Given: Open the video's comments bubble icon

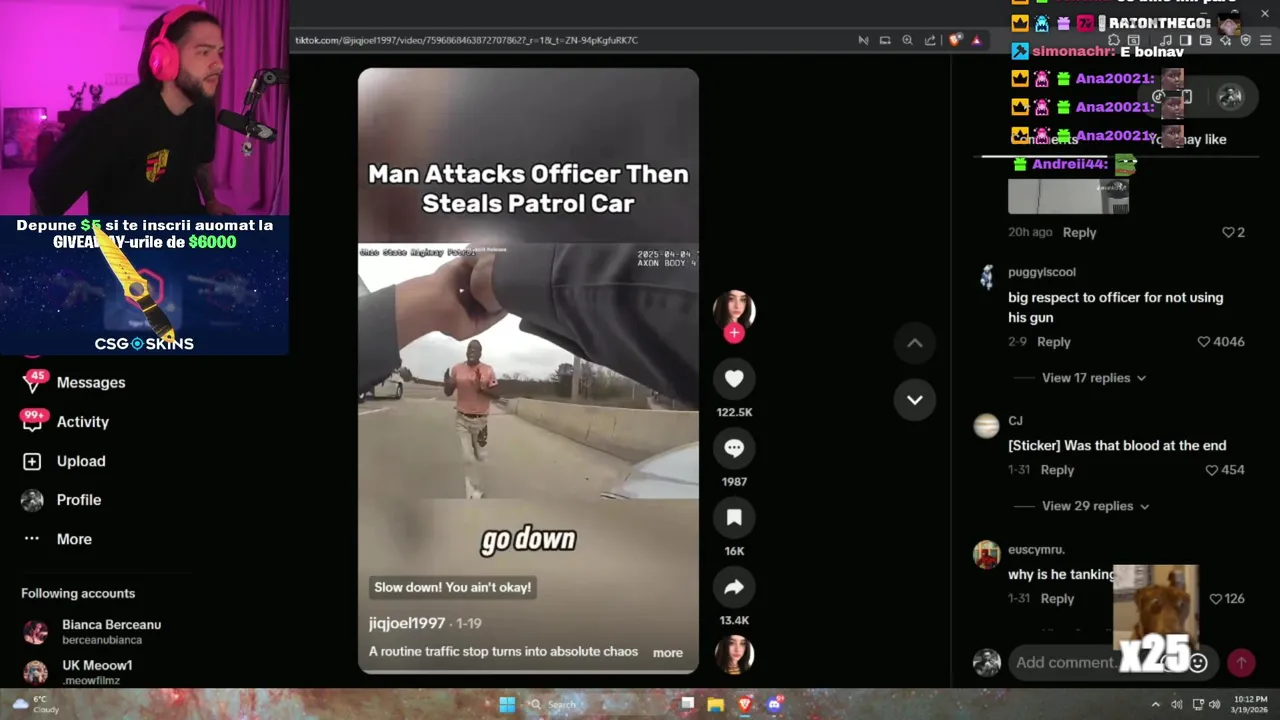Looking at the screenshot, I should (734, 448).
